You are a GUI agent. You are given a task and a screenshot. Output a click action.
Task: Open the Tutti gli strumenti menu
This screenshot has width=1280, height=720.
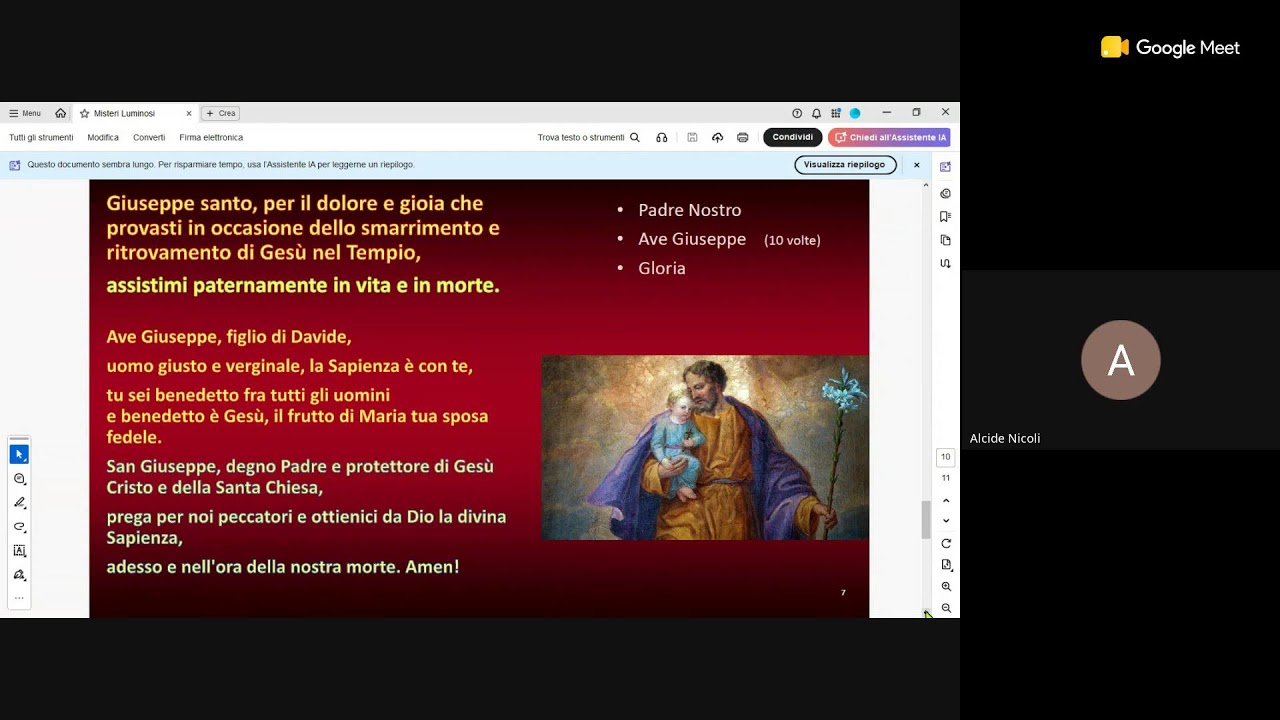click(x=41, y=137)
